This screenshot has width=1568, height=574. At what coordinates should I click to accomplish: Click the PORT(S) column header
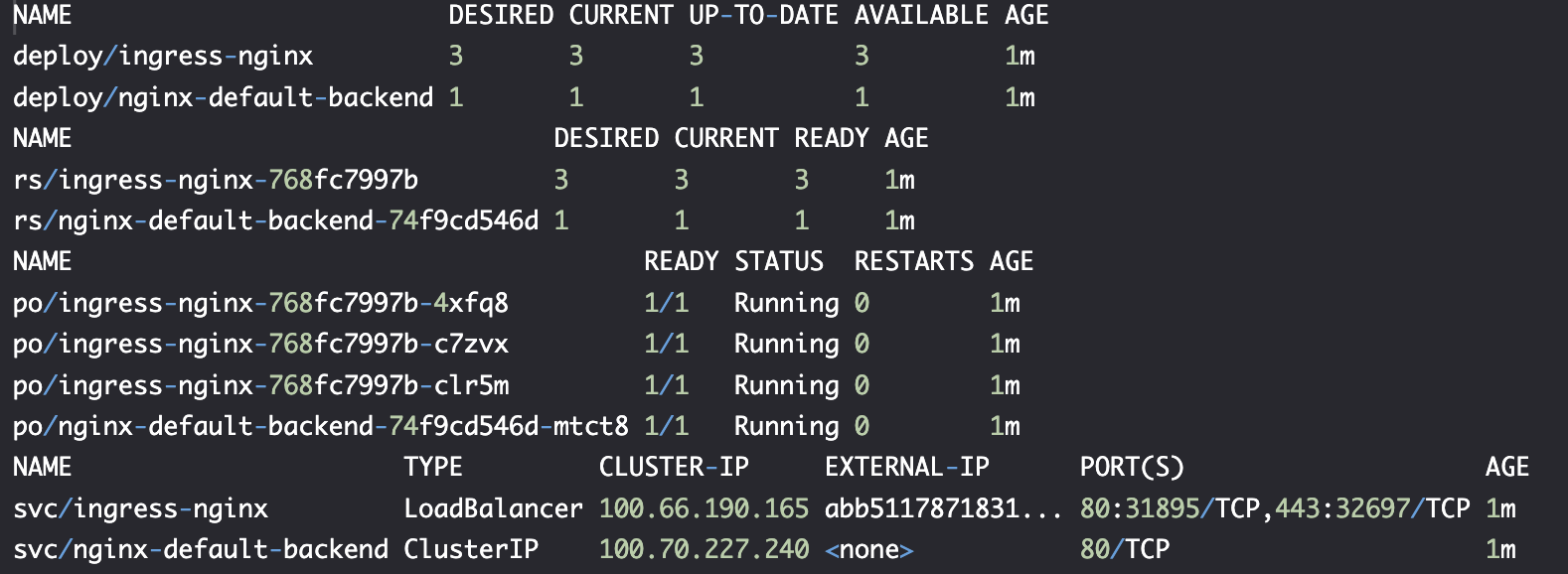1132,467
